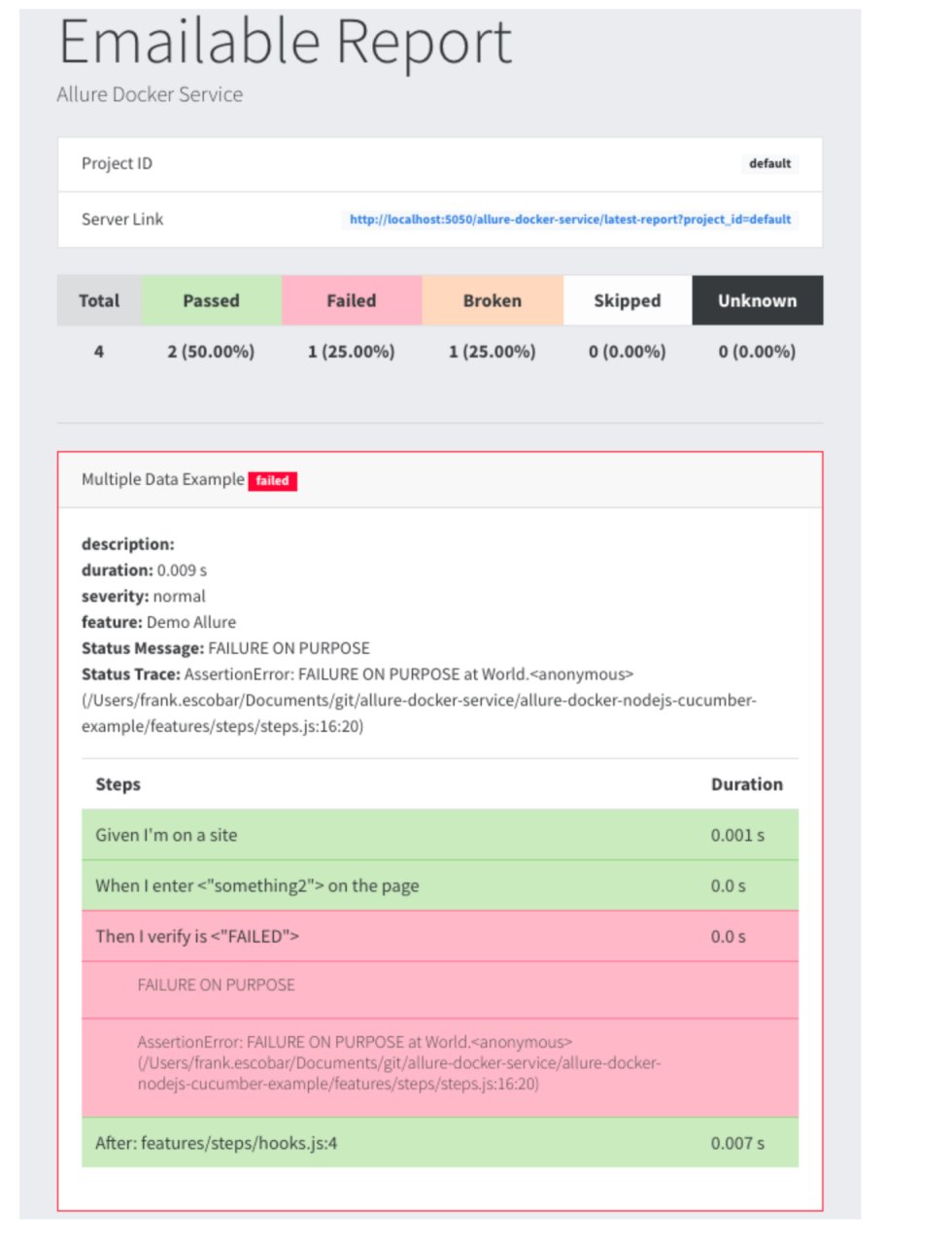Click the Status Message line
952x1244 pixels.
pyautogui.click(x=226, y=648)
